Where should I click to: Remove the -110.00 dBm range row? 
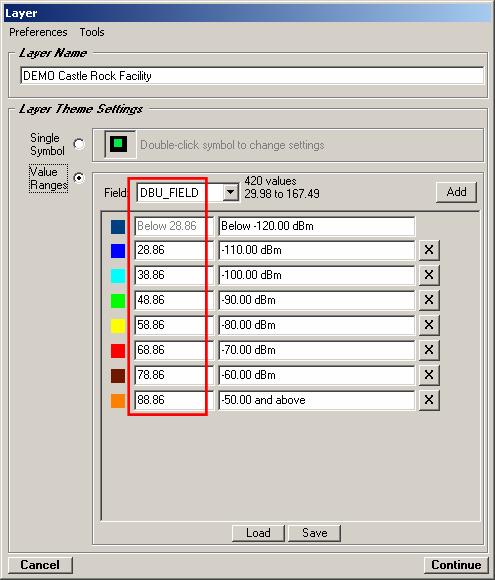point(429,250)
